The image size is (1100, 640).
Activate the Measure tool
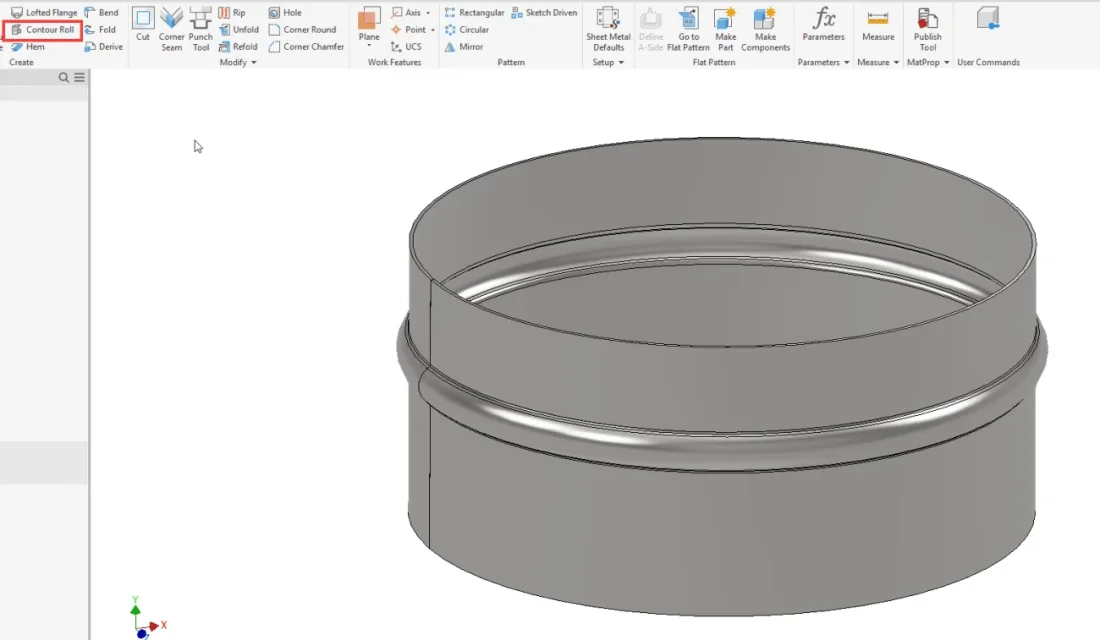tap(878, 25)
